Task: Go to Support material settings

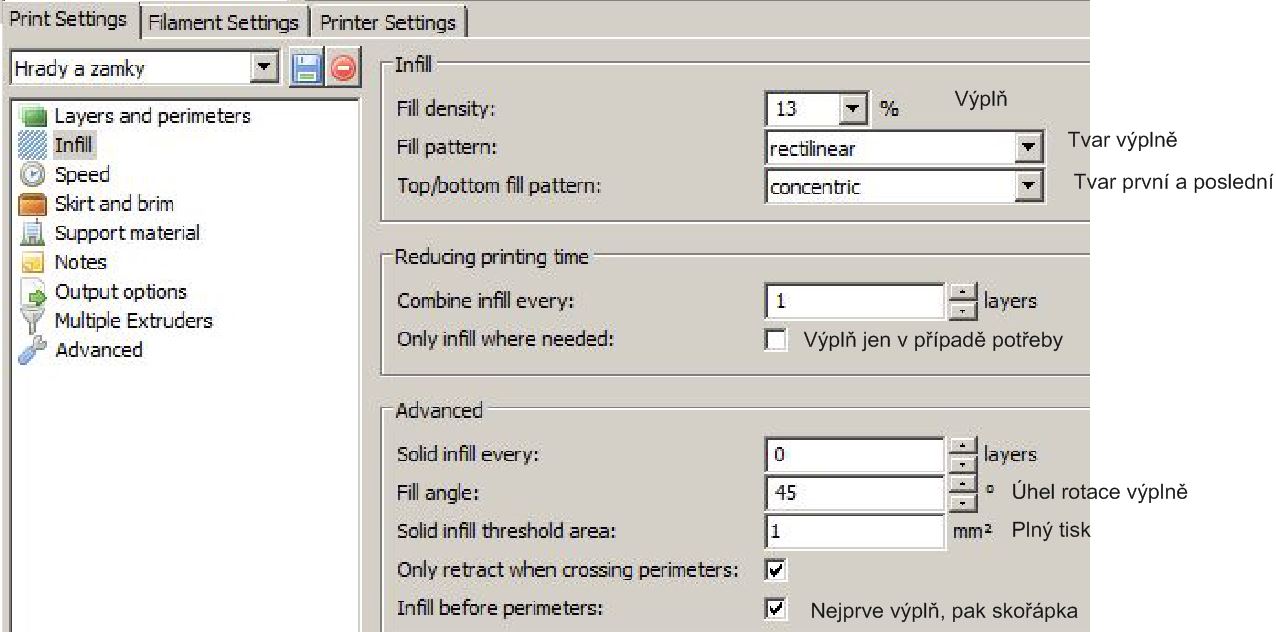Action: point(127,233)
